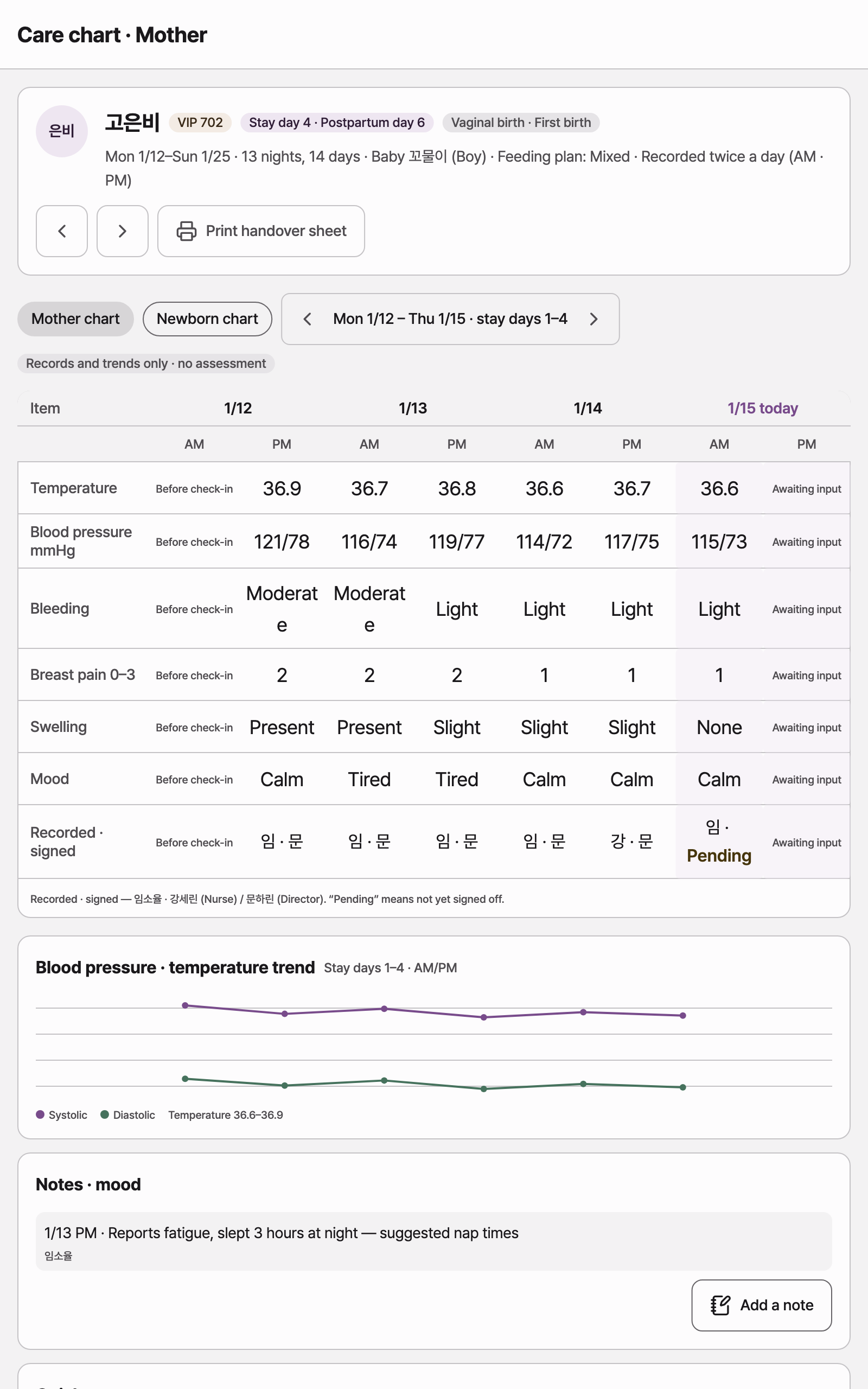Switch to the Mother chart tab
This screenshot has width=868, height=1389.
pos(76,319)
